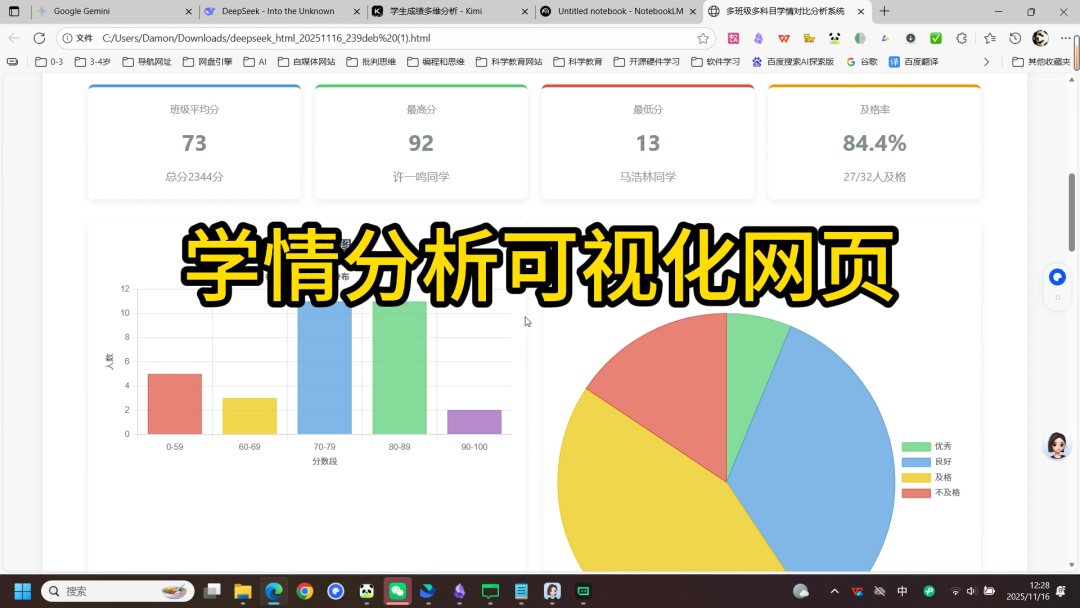Click the 及格 yellow legend swatch
This screenshot has height=608, width=1080.
tap(917, 477)
